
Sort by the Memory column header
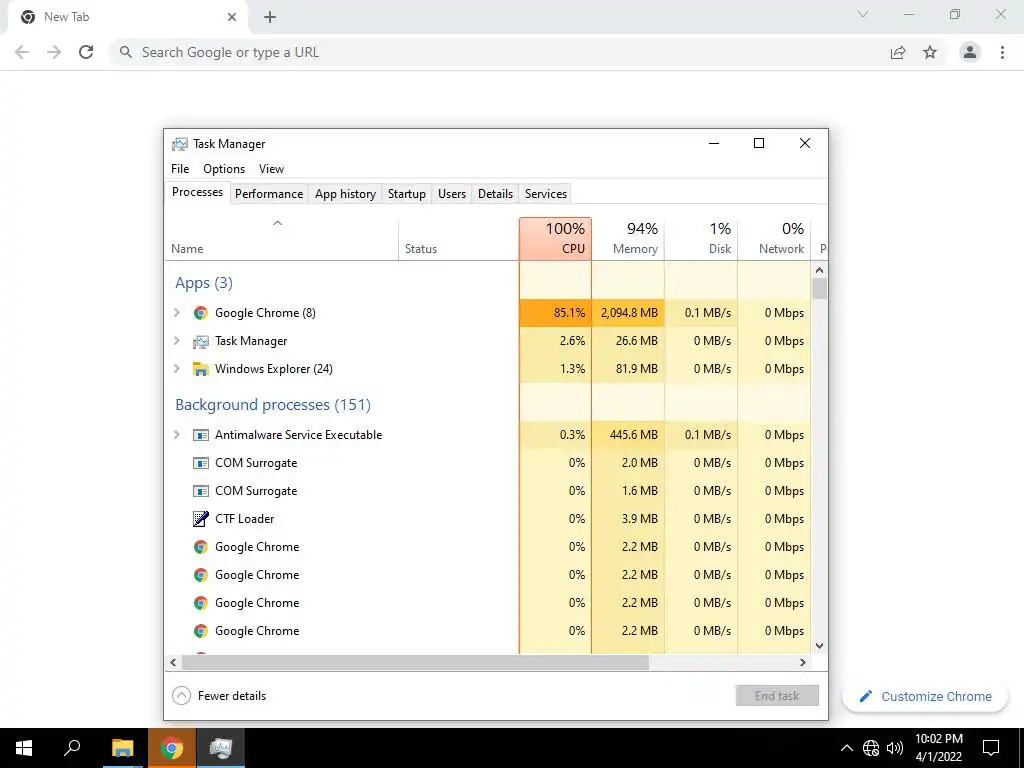click(x=628, y=239)
